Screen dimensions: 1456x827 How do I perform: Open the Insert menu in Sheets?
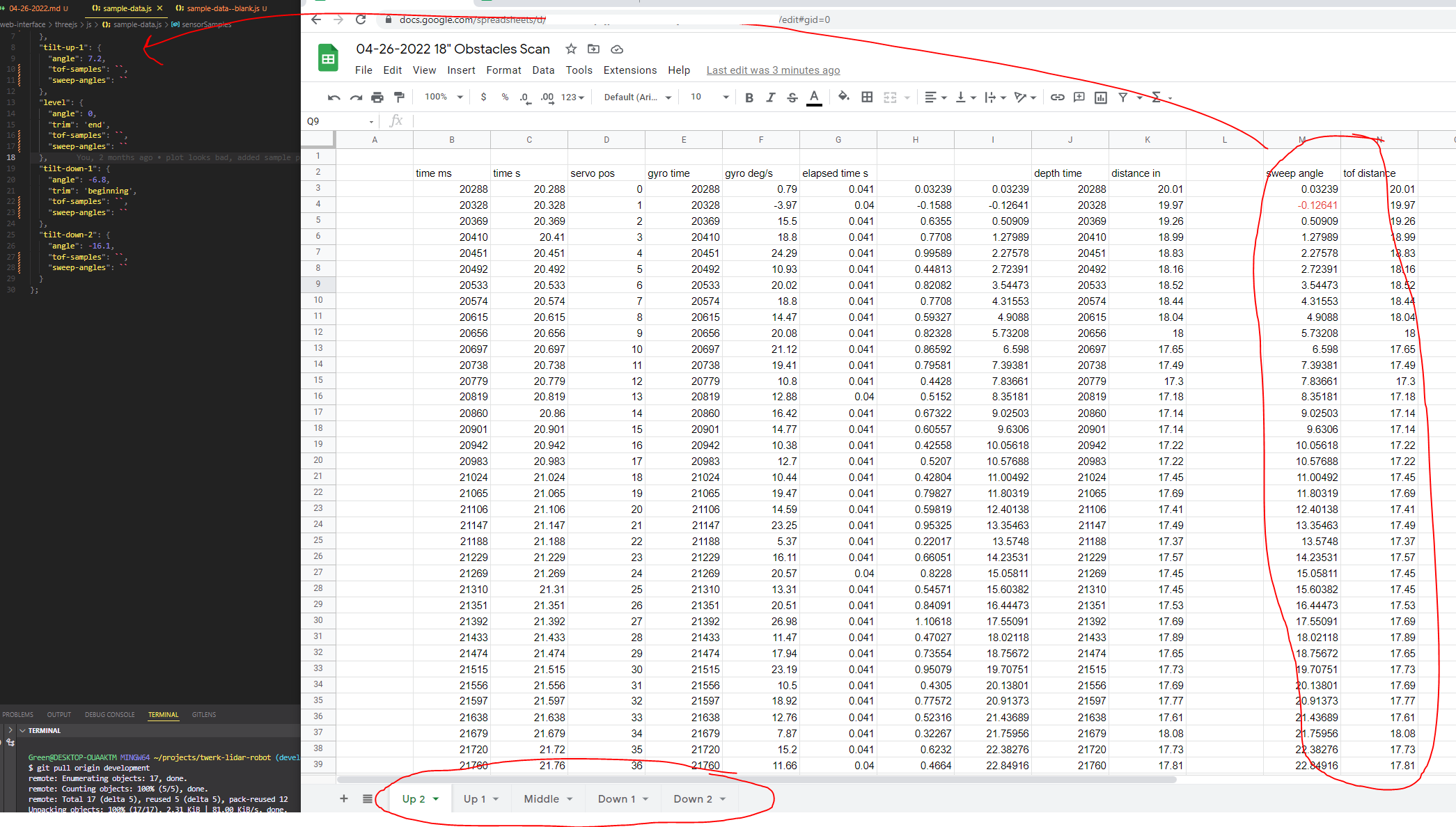pos(461,70)
